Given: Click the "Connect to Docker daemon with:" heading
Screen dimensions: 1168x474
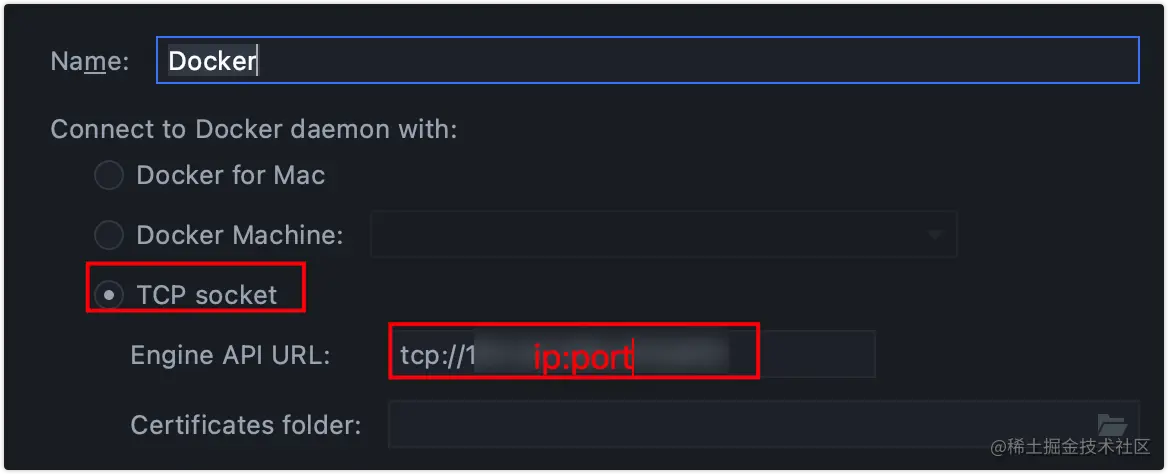Looking at the screenshot, I should coord(254,130).
